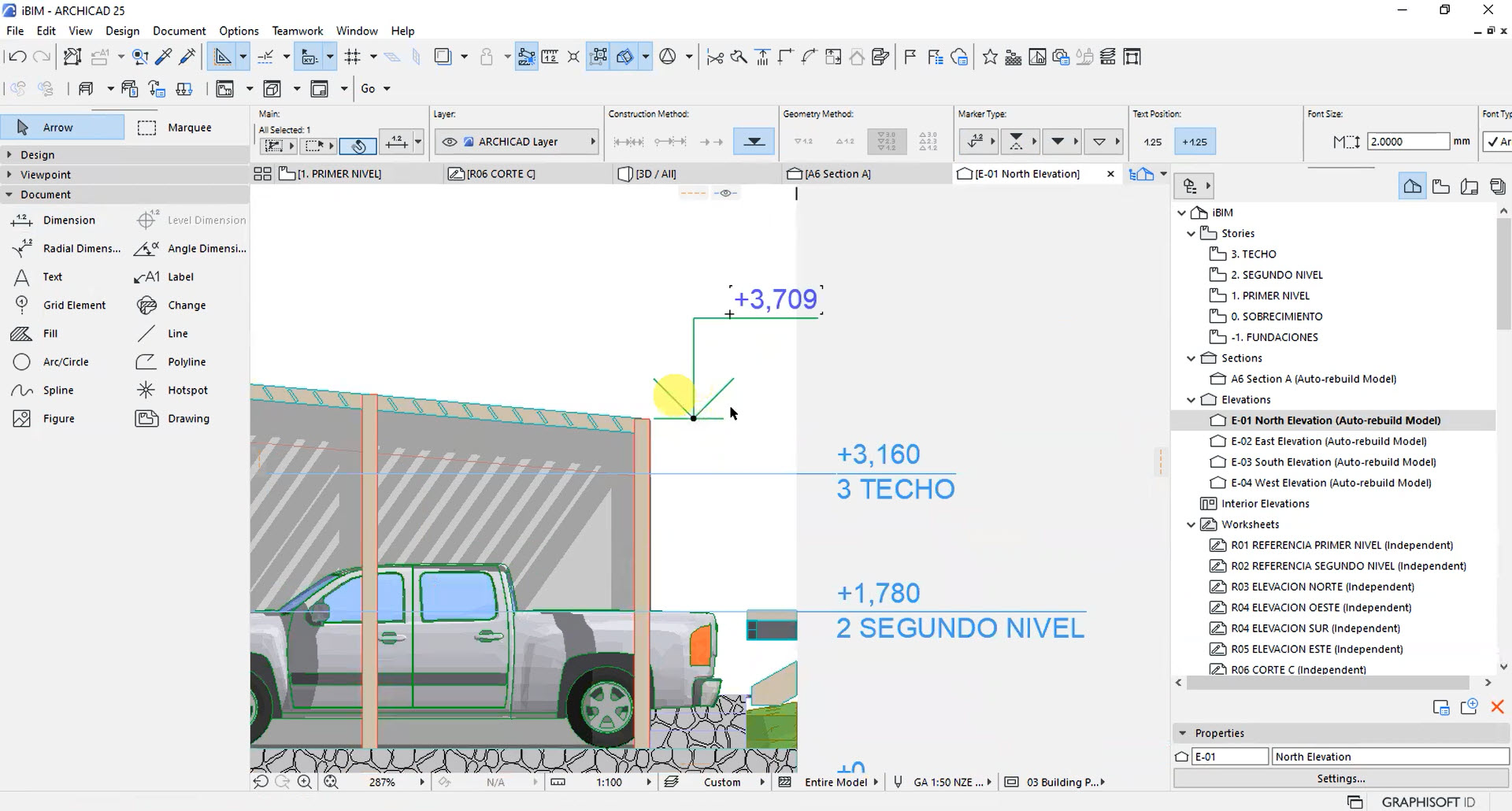Set zoom percentage in the 287% field
Screen dimensions: 1512x811
[384, 782]
